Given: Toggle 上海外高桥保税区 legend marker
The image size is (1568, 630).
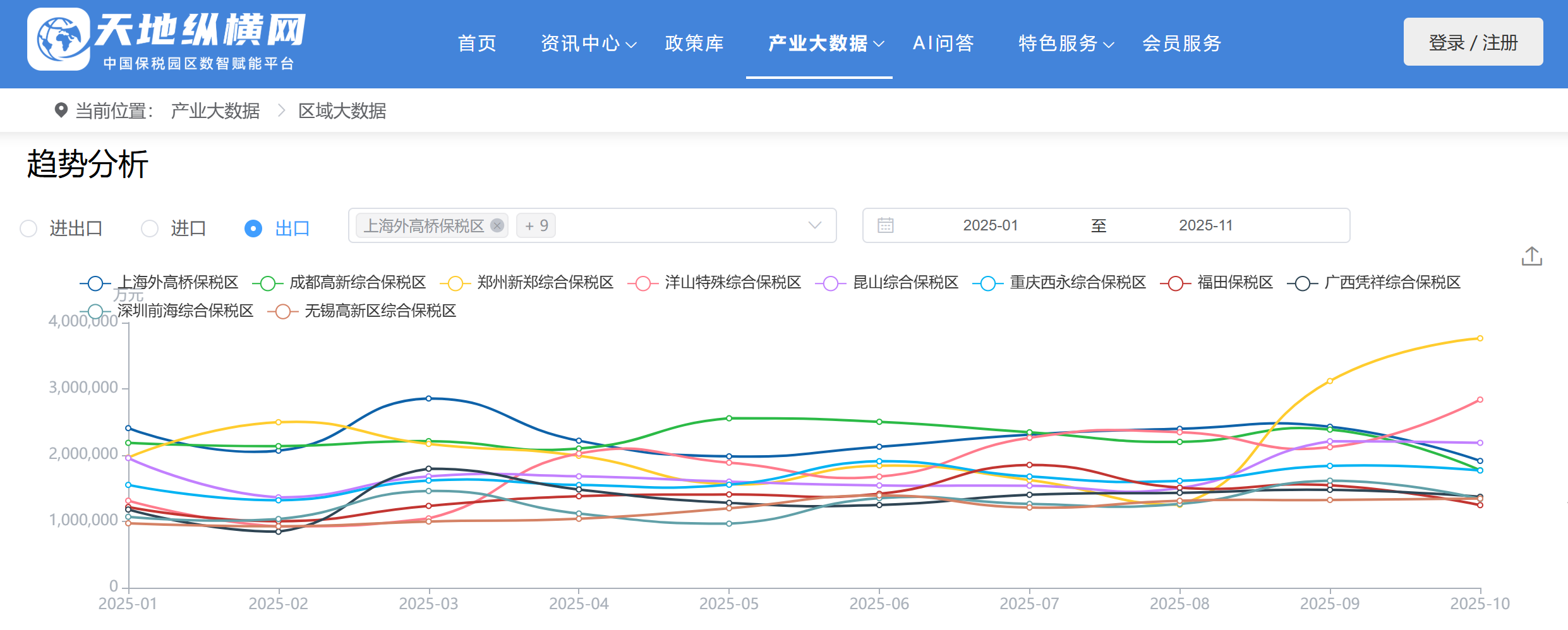Looking at the screenshot, I should coord(95,283).
